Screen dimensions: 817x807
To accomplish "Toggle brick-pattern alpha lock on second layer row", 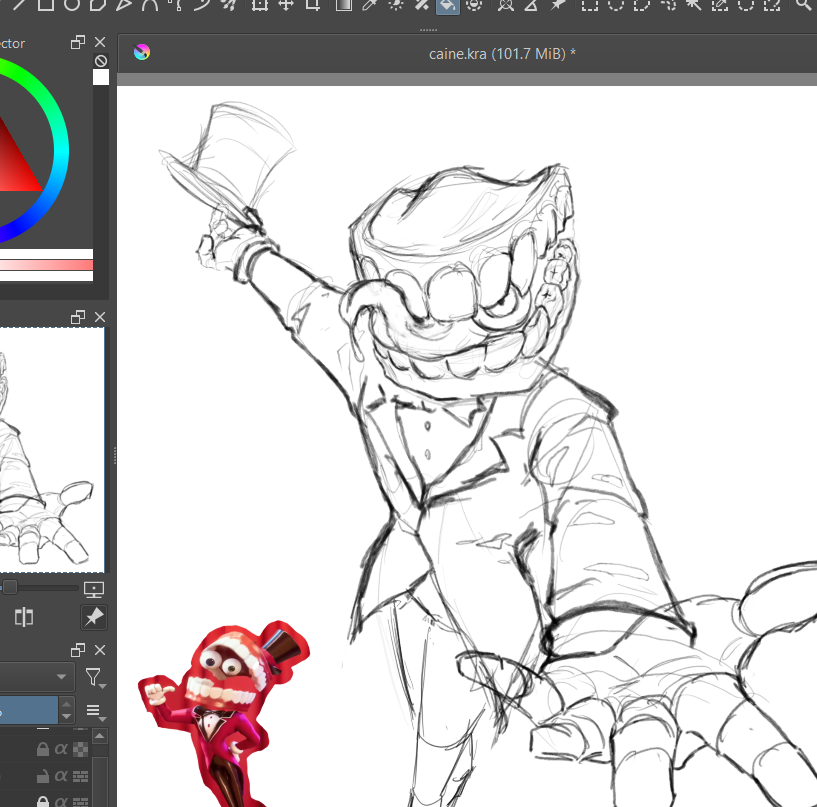I will [x=80, y=776].
